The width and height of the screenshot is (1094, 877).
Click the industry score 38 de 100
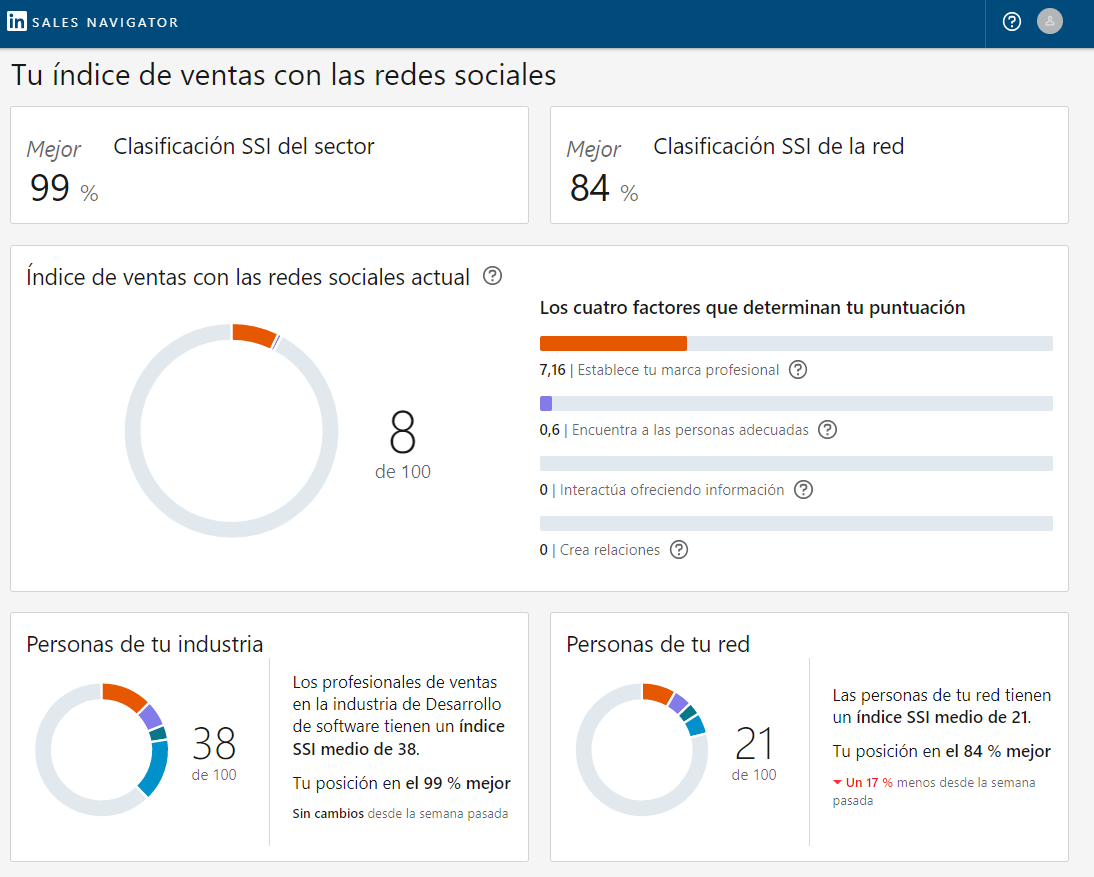click(x=214, y=754)
